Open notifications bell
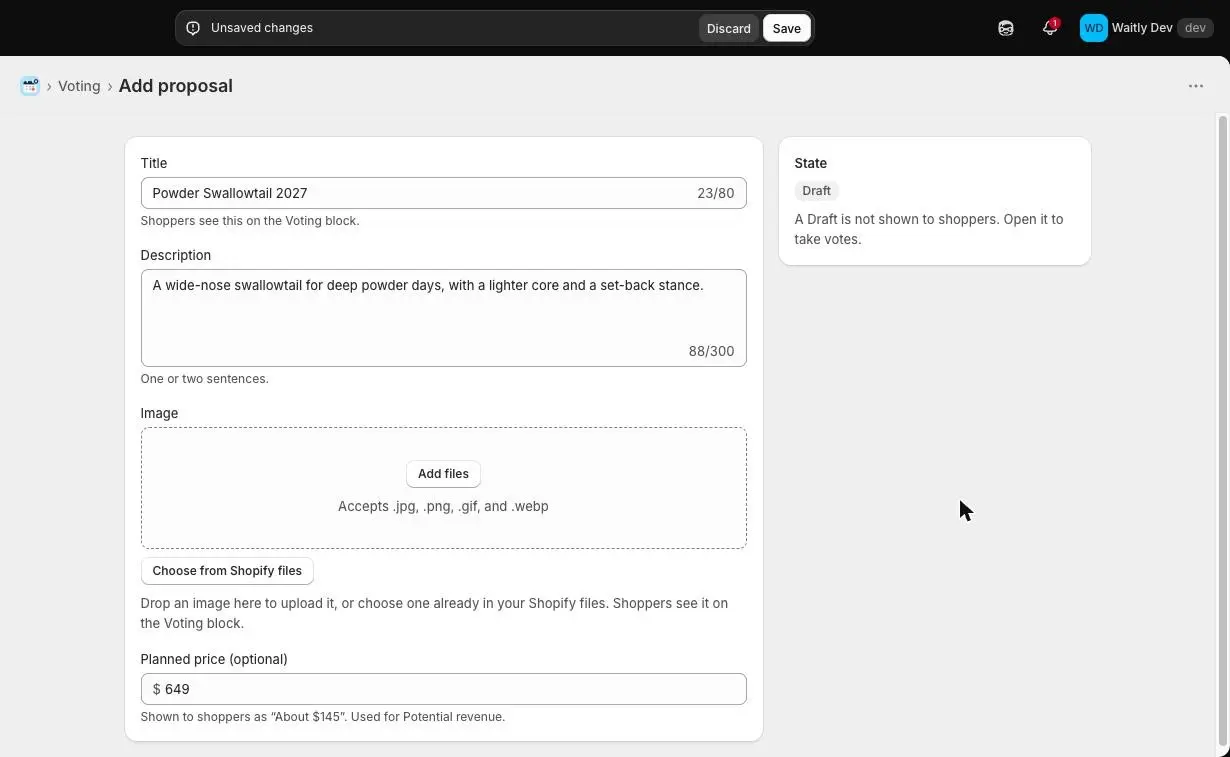 pyautogui.click(x=1050, y=28)
